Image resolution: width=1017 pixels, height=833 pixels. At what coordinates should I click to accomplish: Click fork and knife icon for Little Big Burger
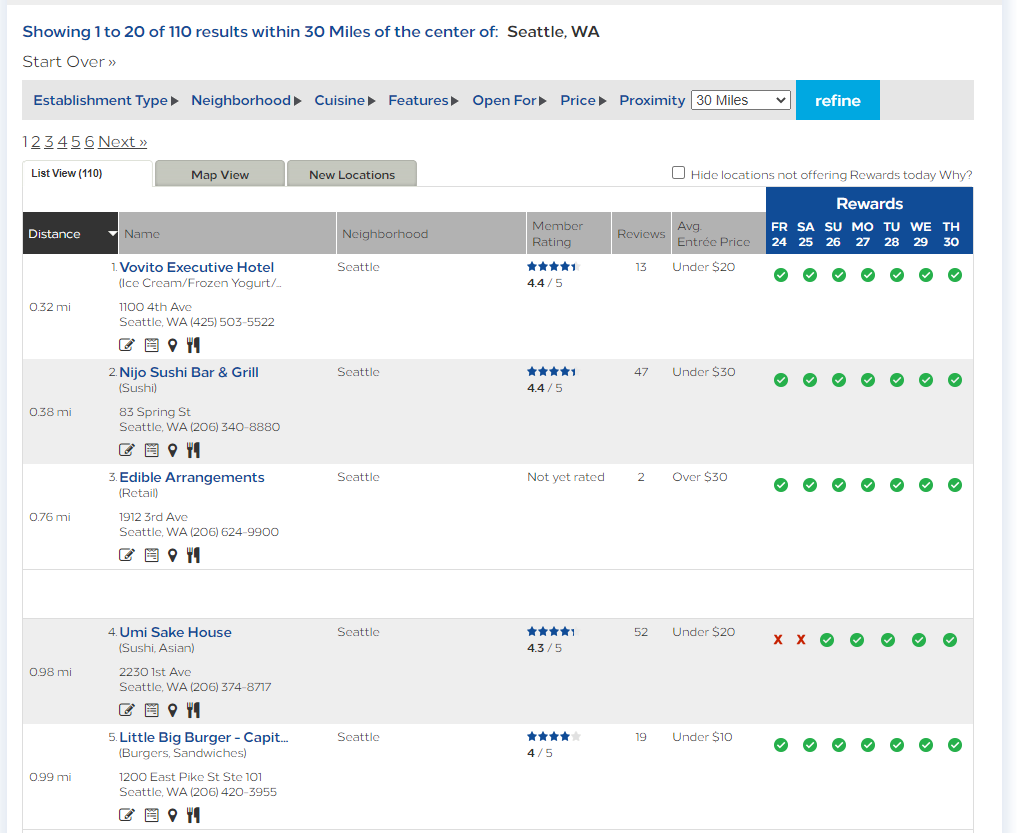[193, 815]
